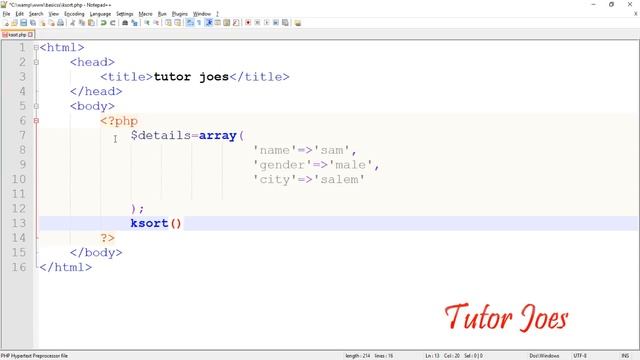Toggle synchronized horizontal scrolling
The width and height of the screenshot is (640, 360).
[x=178, y=23]
